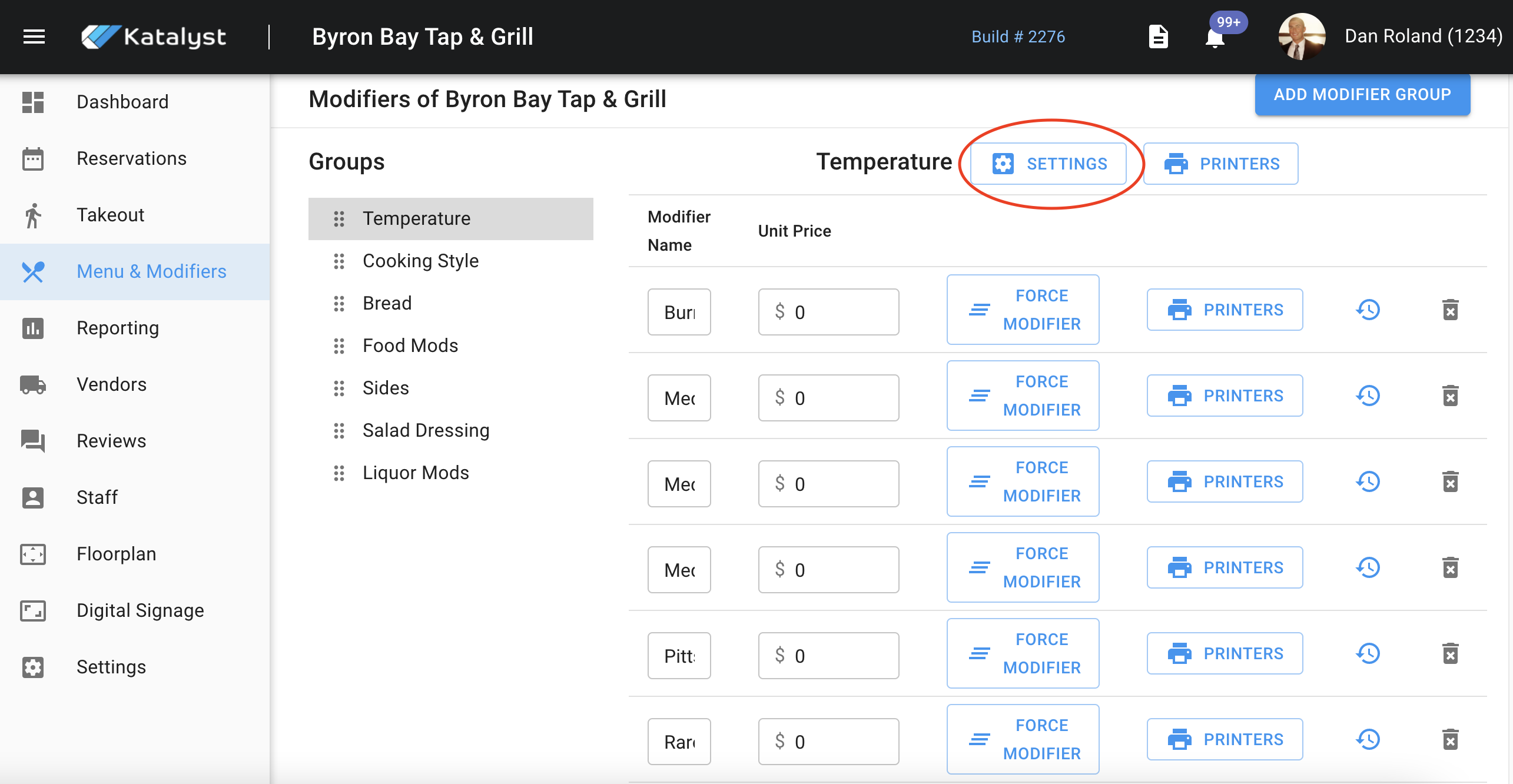1513x784 pixels.
Task: Click Dan Roland profile avatar
Action: click(1302, 36)
